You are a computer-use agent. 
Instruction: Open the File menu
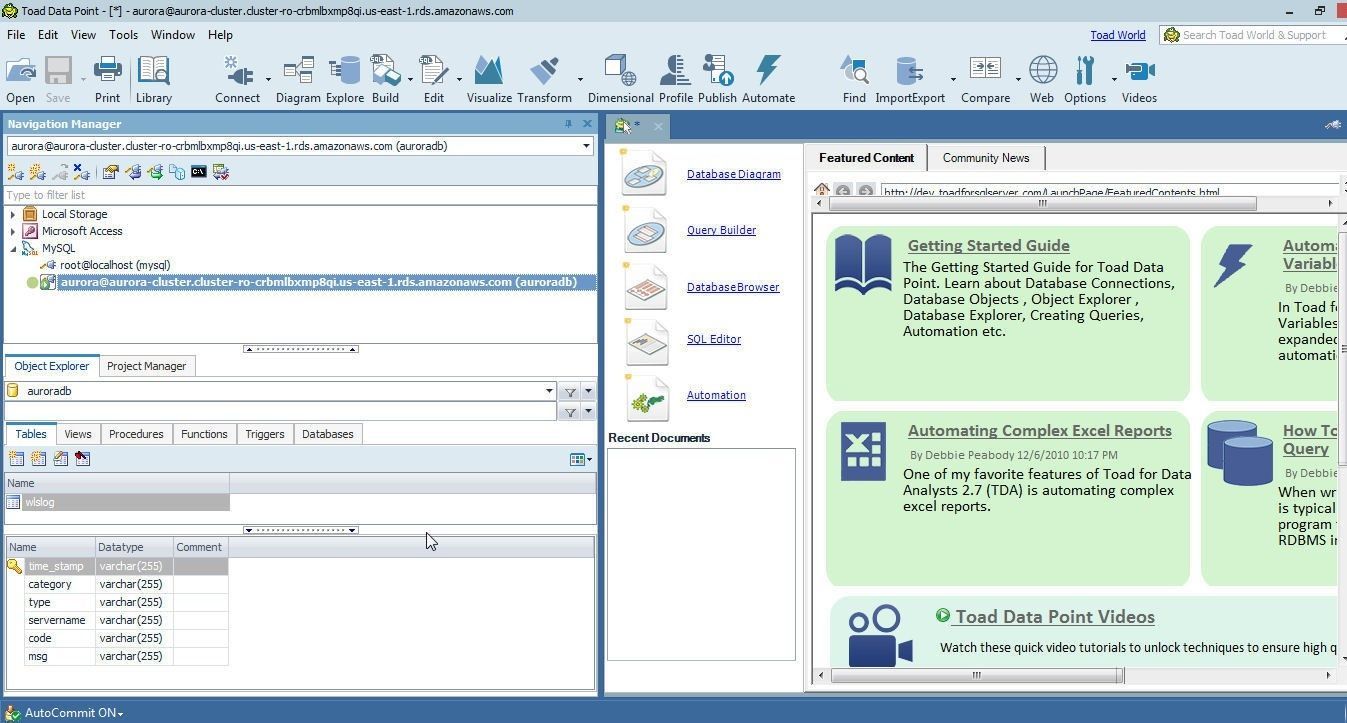click(x=16, y=35)
